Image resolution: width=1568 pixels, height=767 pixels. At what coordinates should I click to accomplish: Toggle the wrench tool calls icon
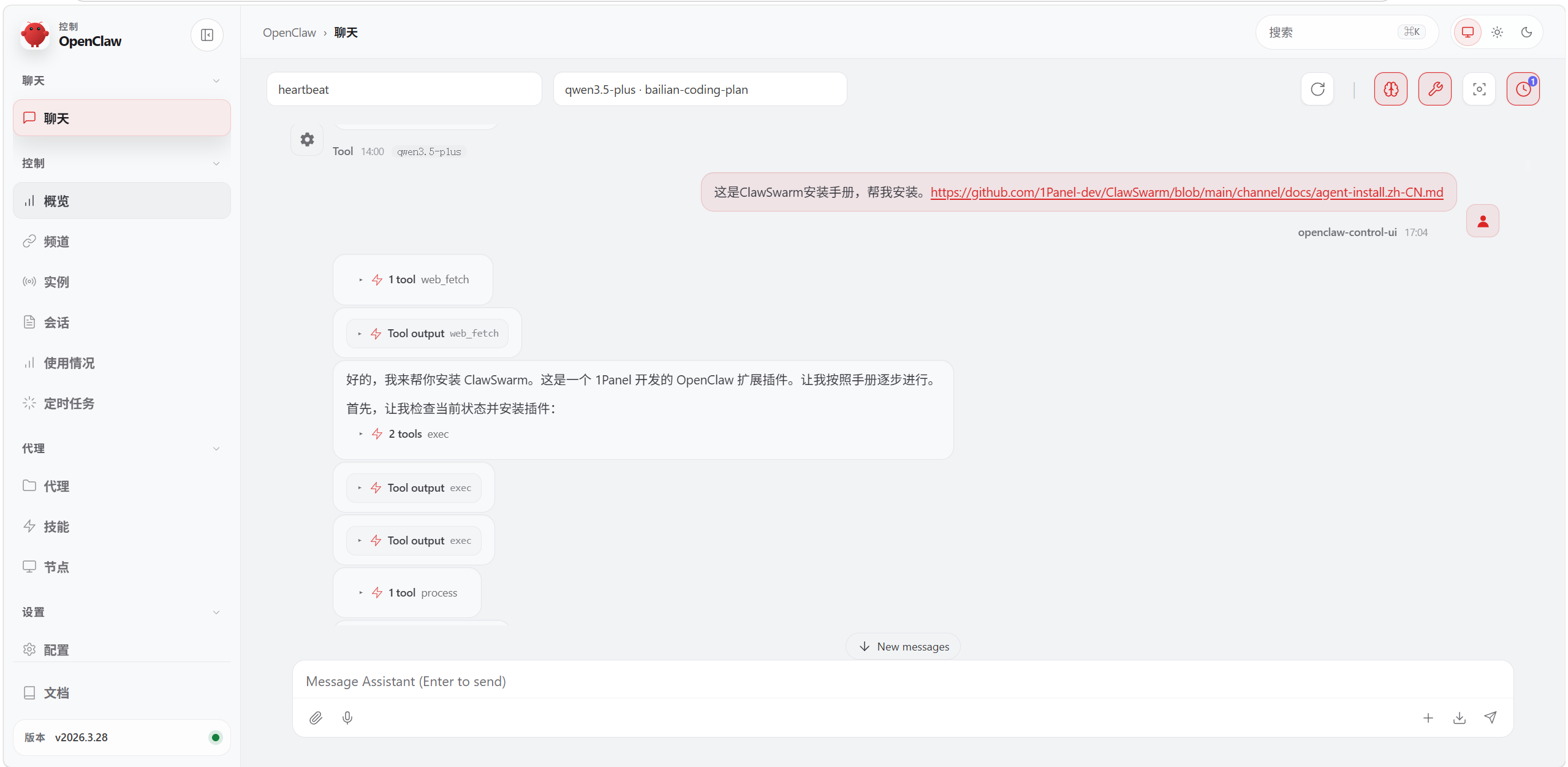(x=1434, y=90)
